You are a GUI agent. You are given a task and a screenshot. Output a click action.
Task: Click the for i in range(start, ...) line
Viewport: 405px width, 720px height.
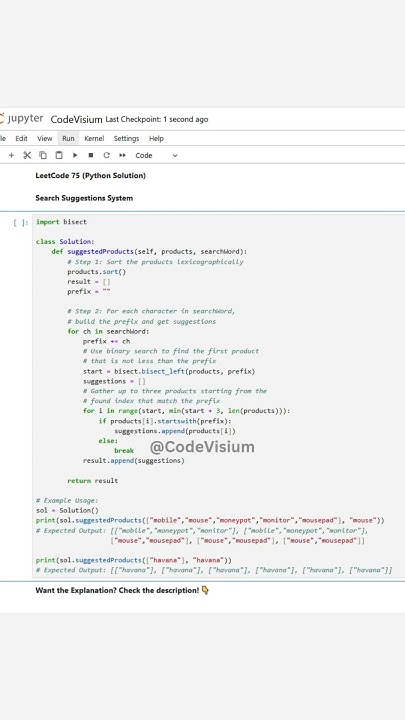pos(186,411)
